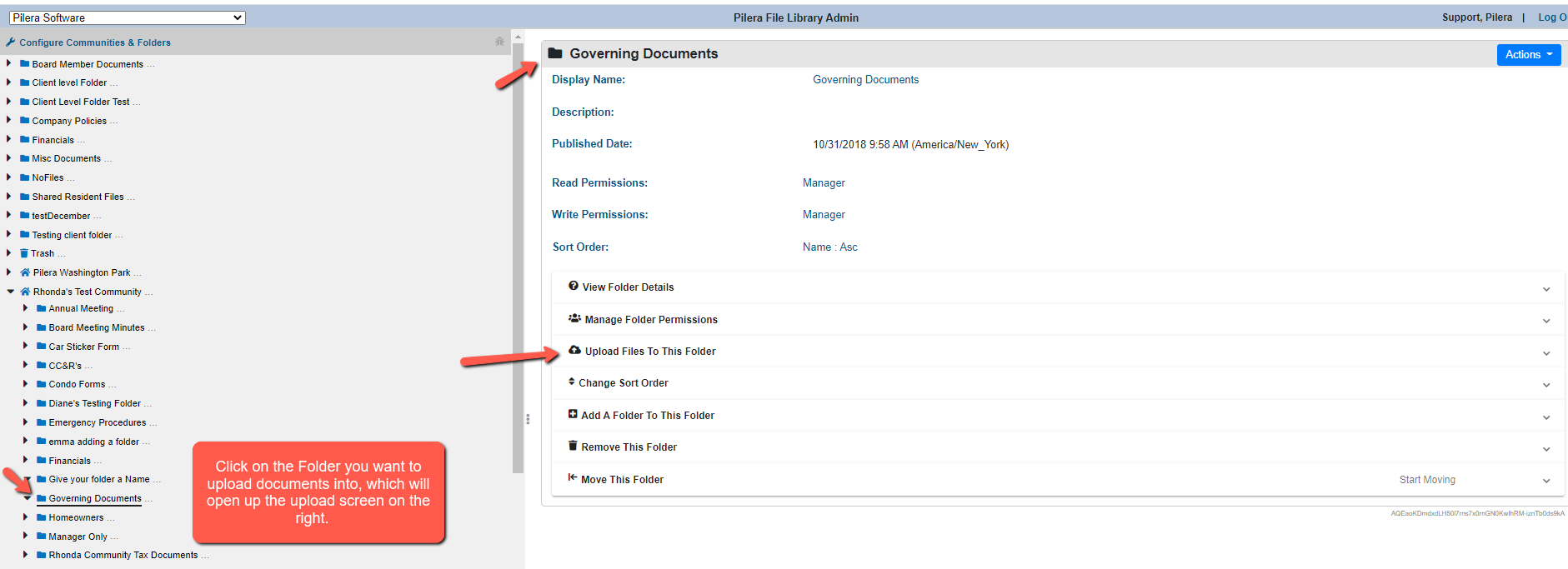
Task: Select the emma adding a folder item
Action: (93, 442)
